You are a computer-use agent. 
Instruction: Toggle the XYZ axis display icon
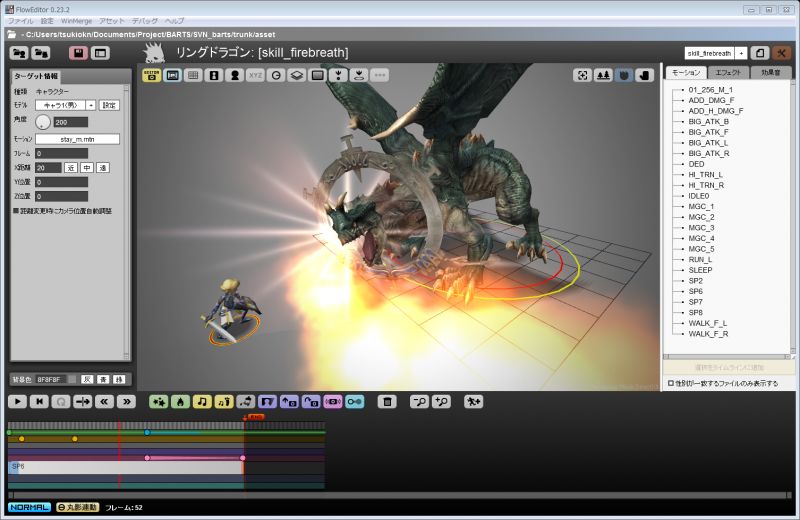click(x=255, y=75)
